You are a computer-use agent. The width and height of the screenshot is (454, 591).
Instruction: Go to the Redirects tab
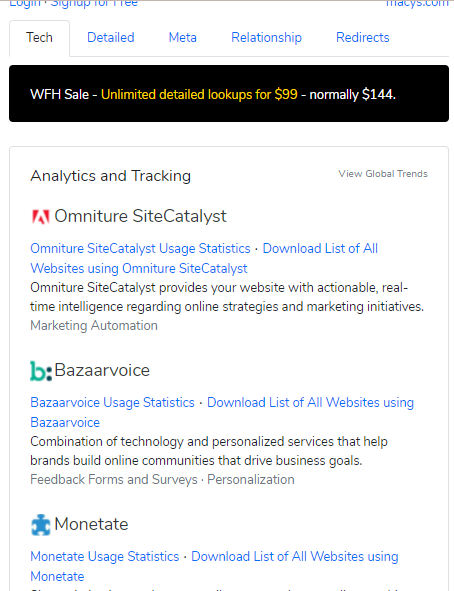[x=363, y=37]
